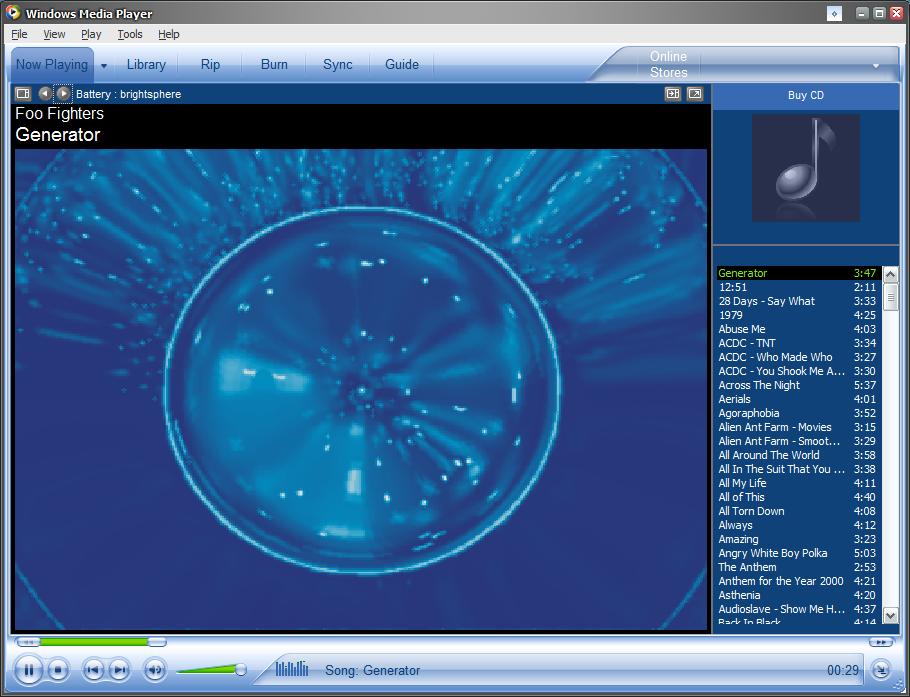
Task: Click the Buy CD button
Action: point(806,95)
